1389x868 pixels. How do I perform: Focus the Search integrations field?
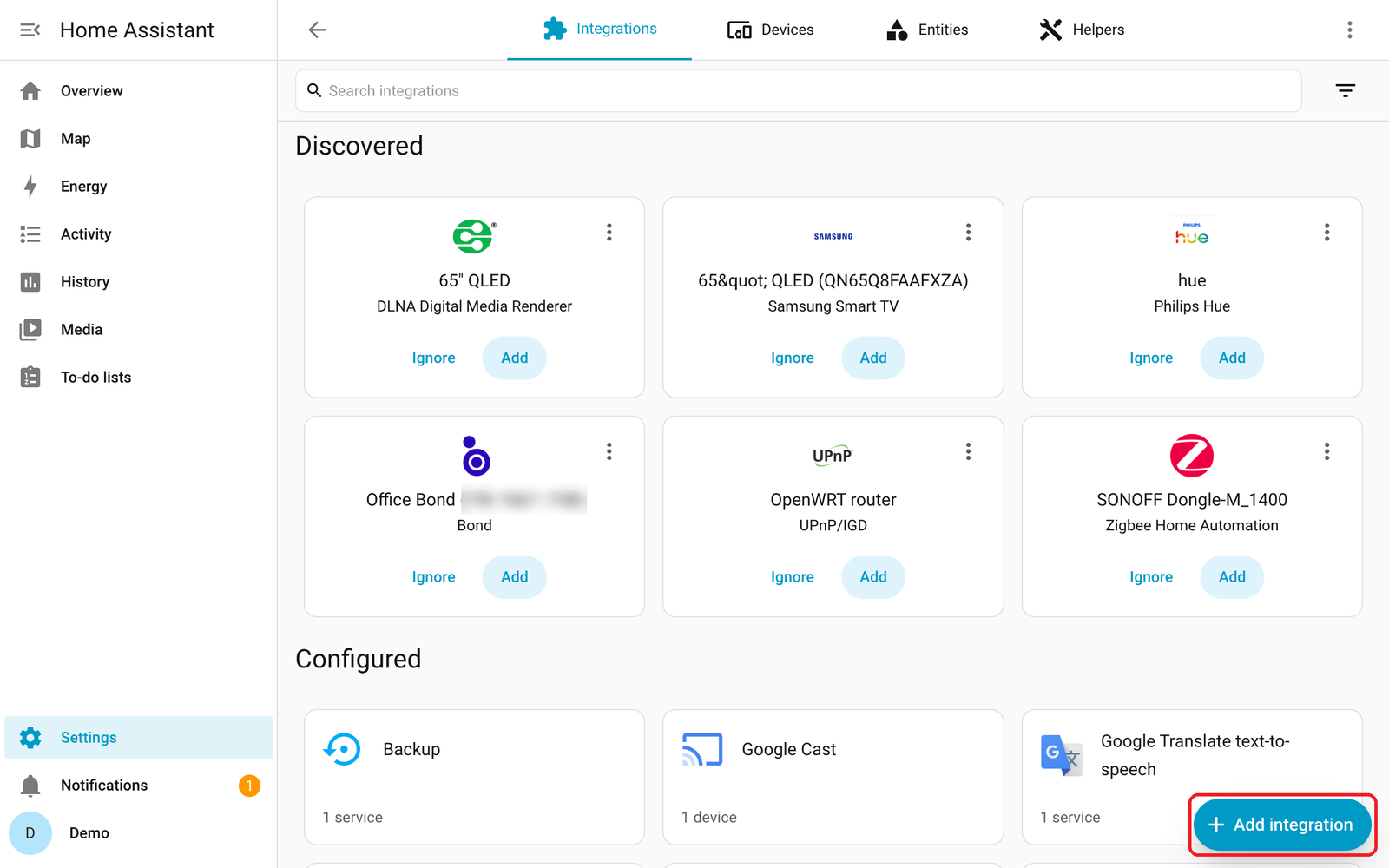798,90
